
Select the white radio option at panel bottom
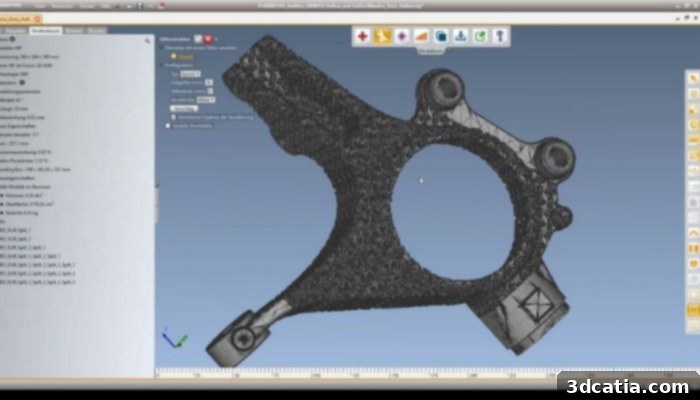coord(168,126)
